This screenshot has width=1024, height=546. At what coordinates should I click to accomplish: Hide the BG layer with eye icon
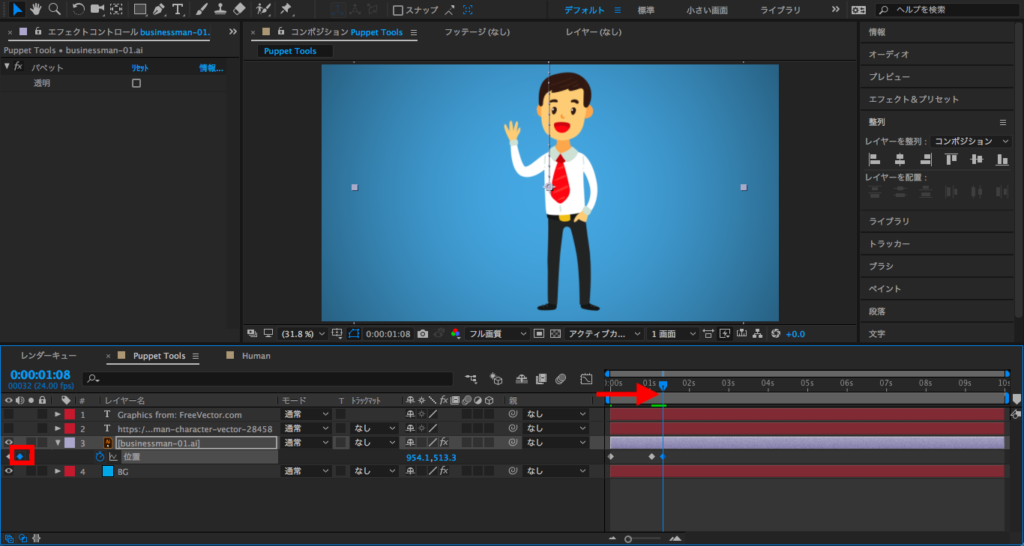[9, 471]
